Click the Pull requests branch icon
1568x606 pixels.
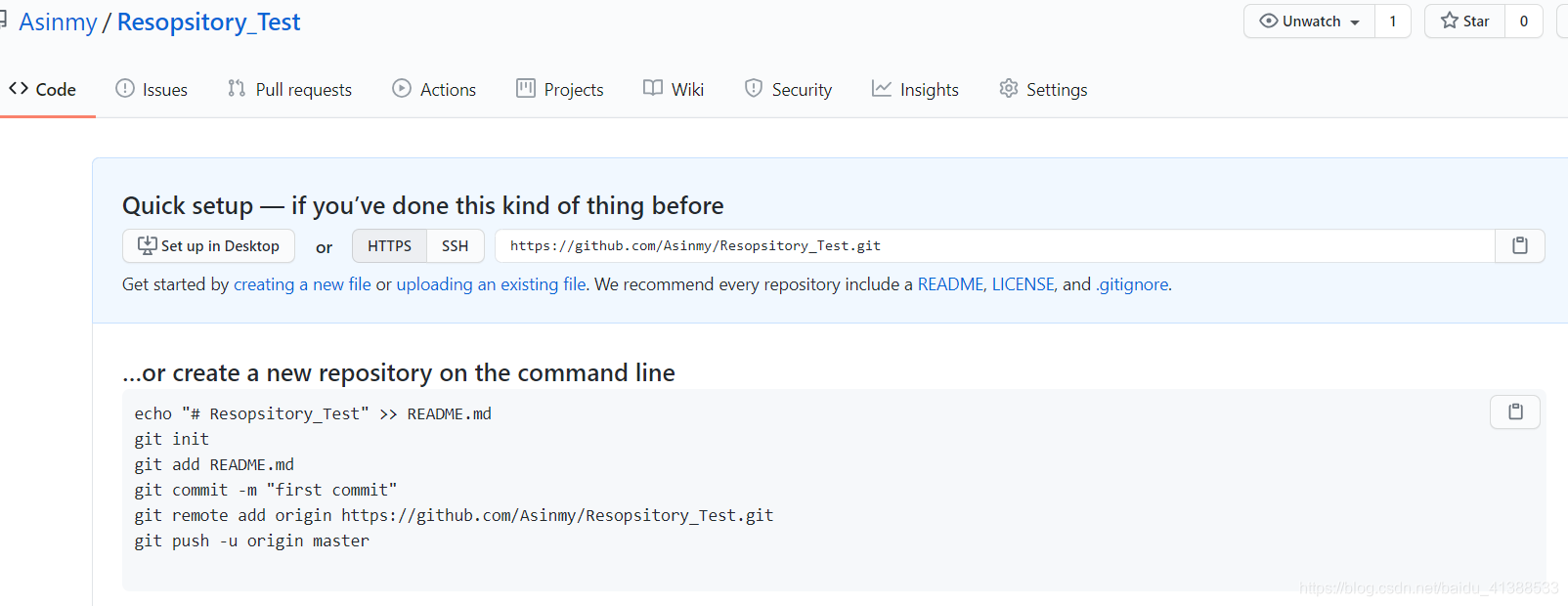click(x=237, y=88)
